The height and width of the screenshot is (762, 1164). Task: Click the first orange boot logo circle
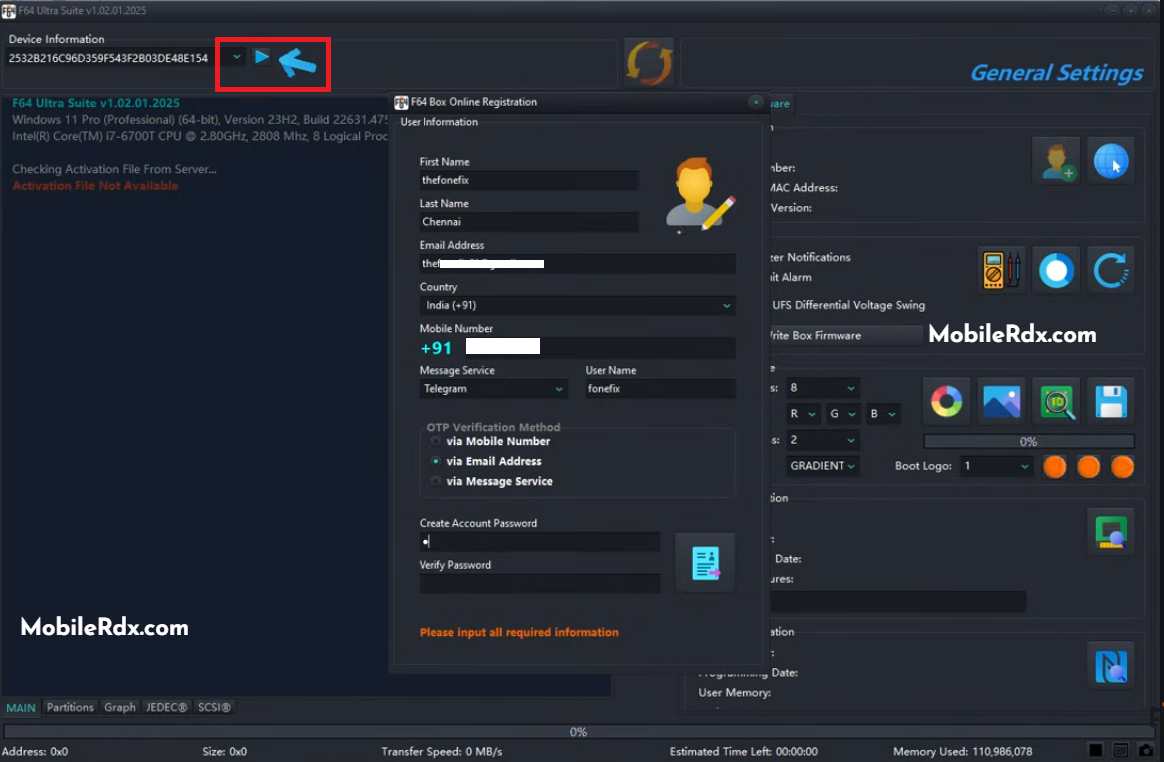tap(1054, 466)
